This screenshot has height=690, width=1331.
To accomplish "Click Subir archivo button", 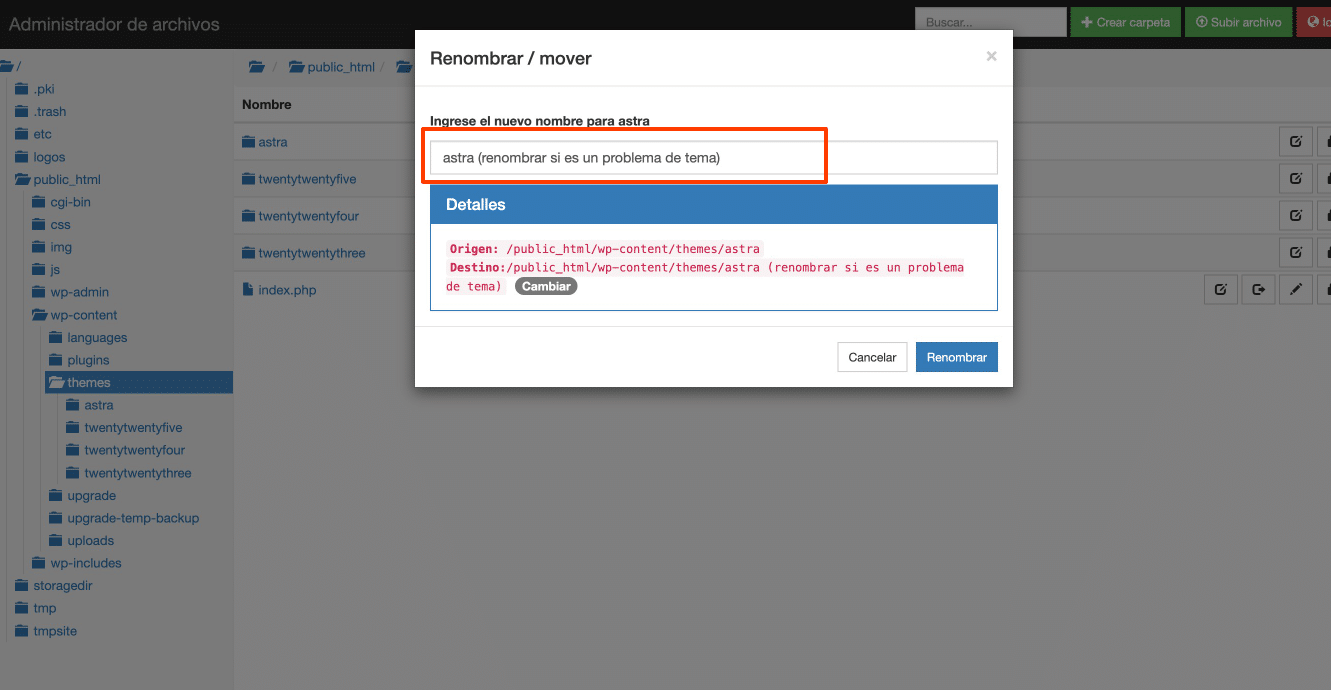I will (x=1238, y=22).
